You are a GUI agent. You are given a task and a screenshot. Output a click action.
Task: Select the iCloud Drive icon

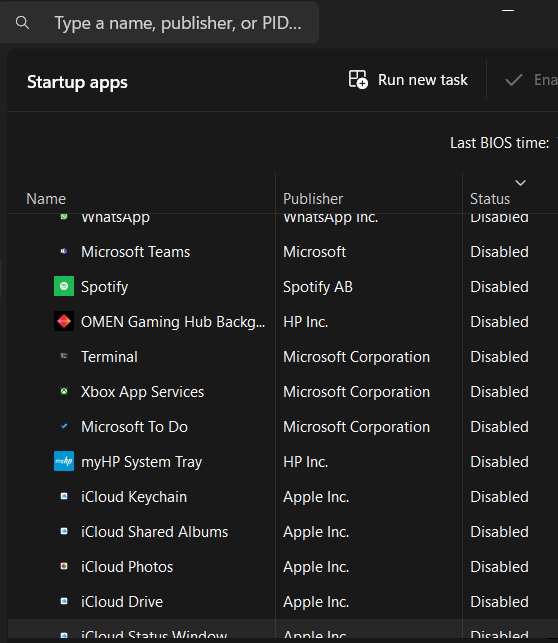[64, 601]
